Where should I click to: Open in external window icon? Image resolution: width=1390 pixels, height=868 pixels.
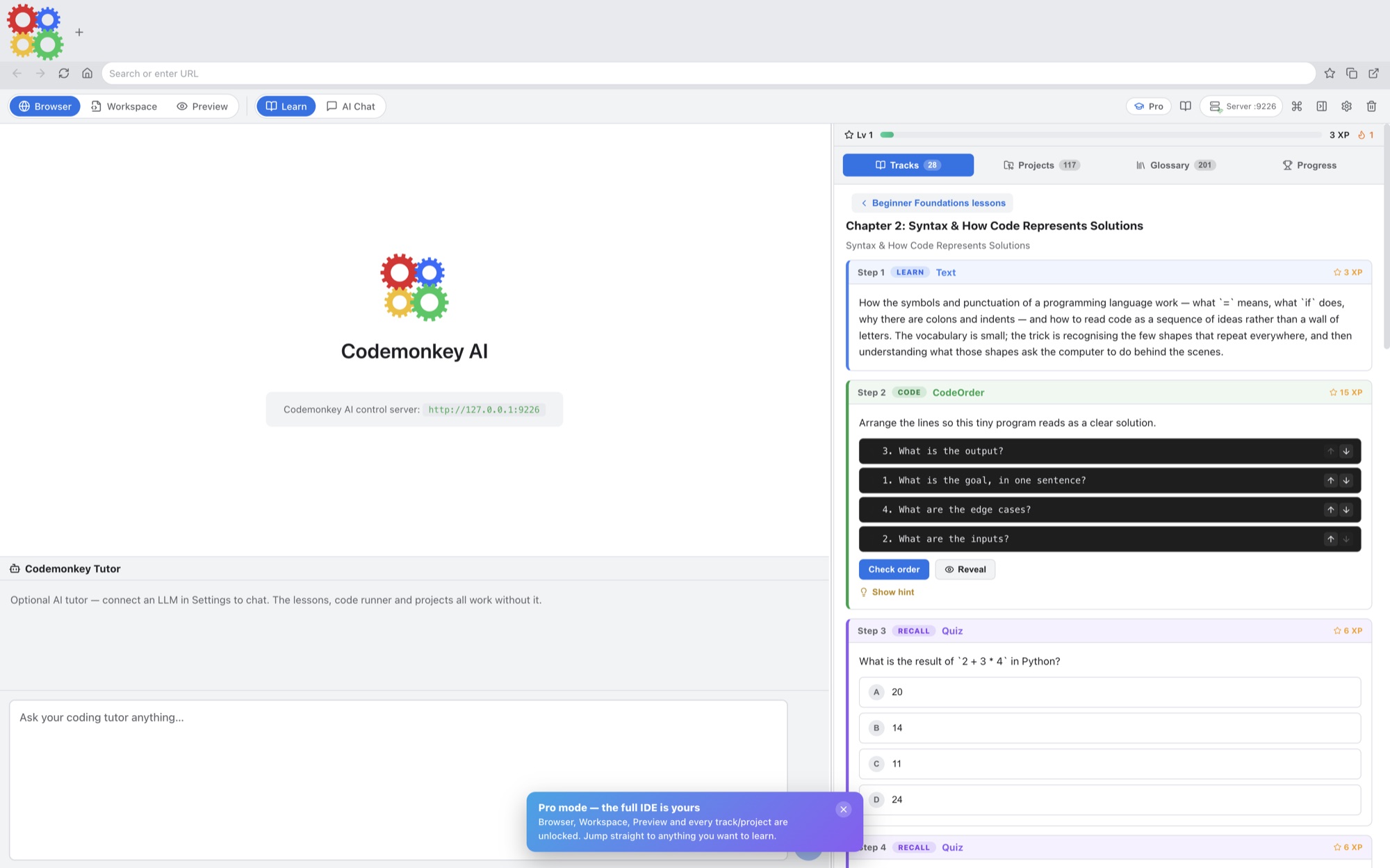point(1374,73)
